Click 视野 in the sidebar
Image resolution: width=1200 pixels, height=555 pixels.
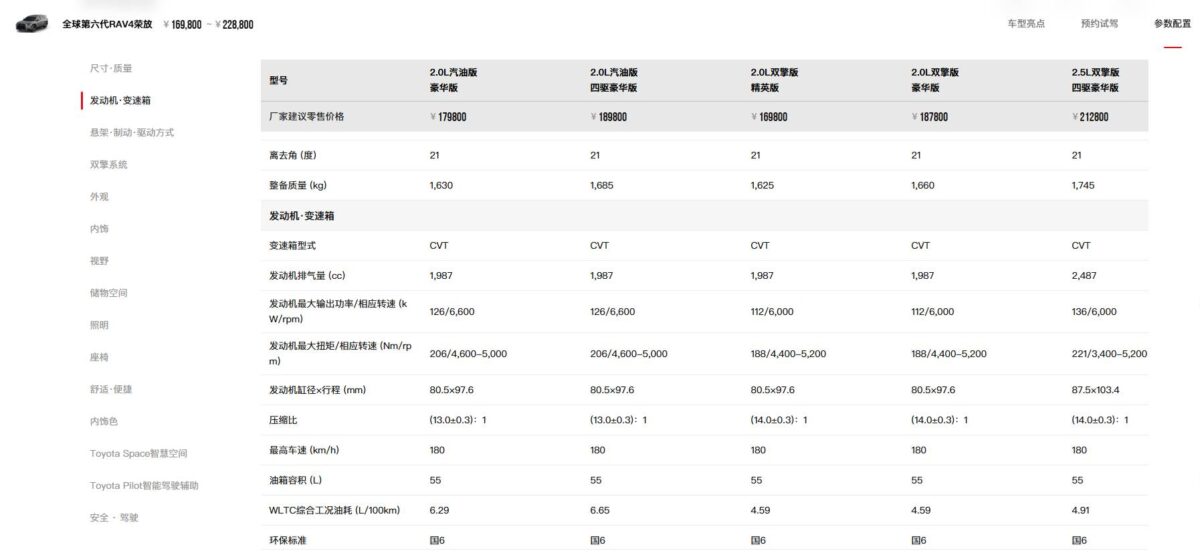click(x=99, y=261)
